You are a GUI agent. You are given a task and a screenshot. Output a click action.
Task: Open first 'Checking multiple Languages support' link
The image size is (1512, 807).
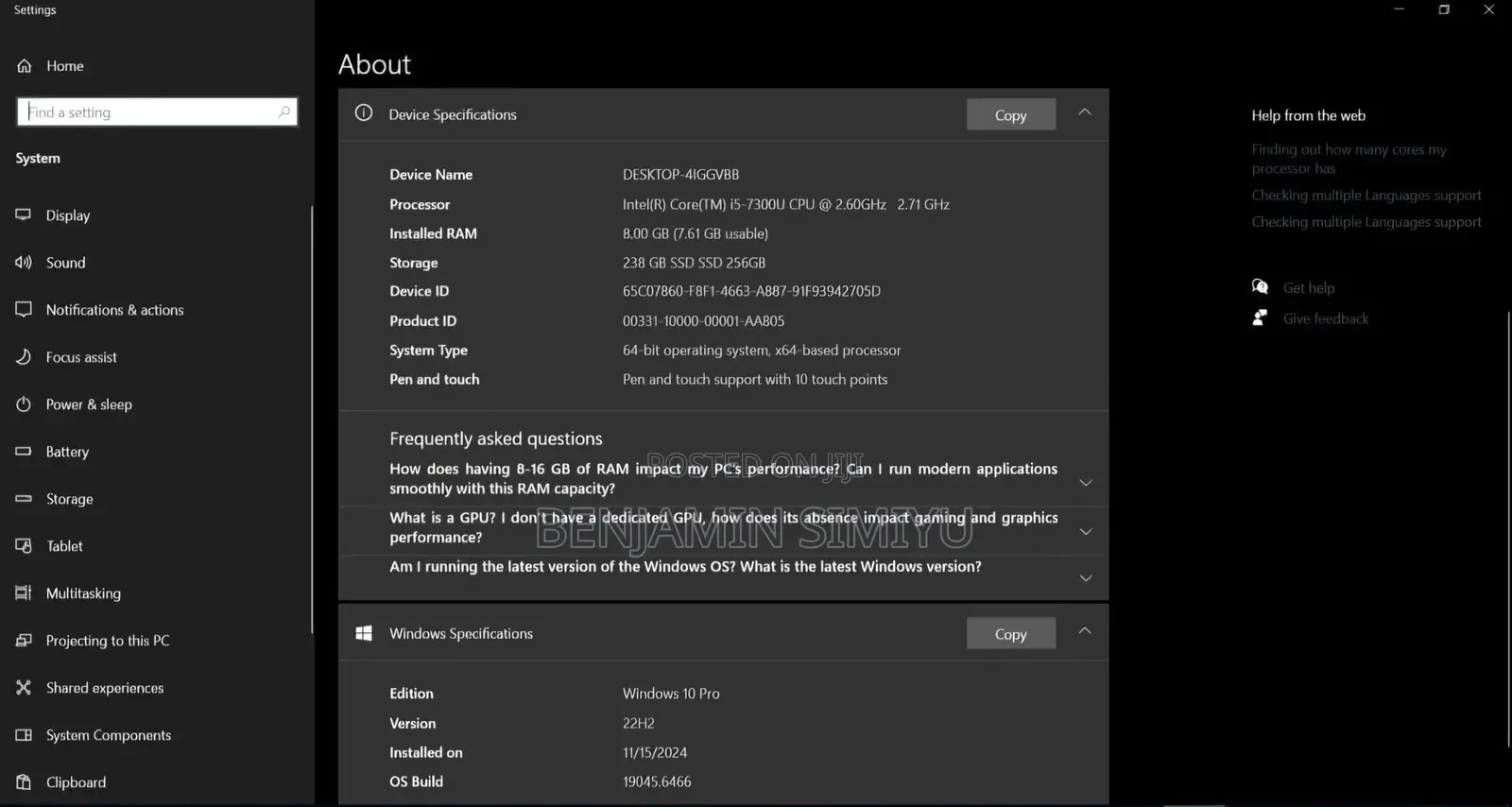click(x=1366, y=195)
